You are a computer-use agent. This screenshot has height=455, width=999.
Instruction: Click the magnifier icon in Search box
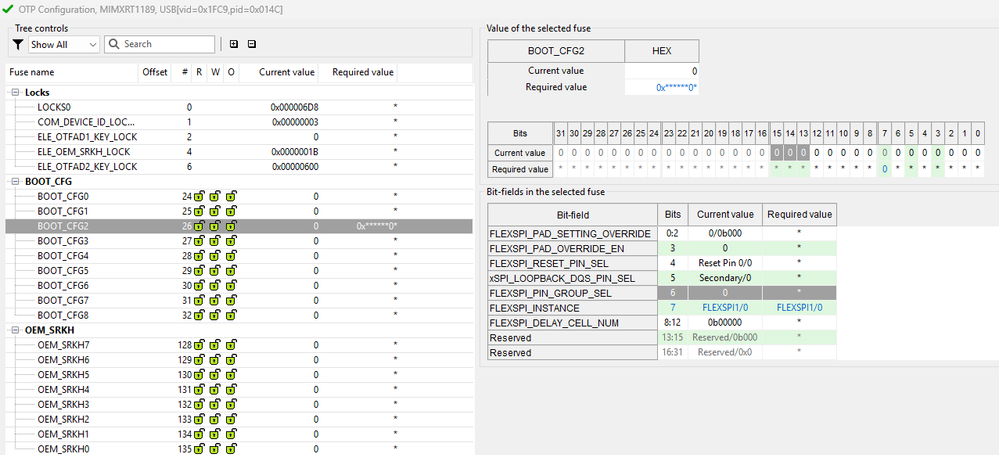coord(115,45)
